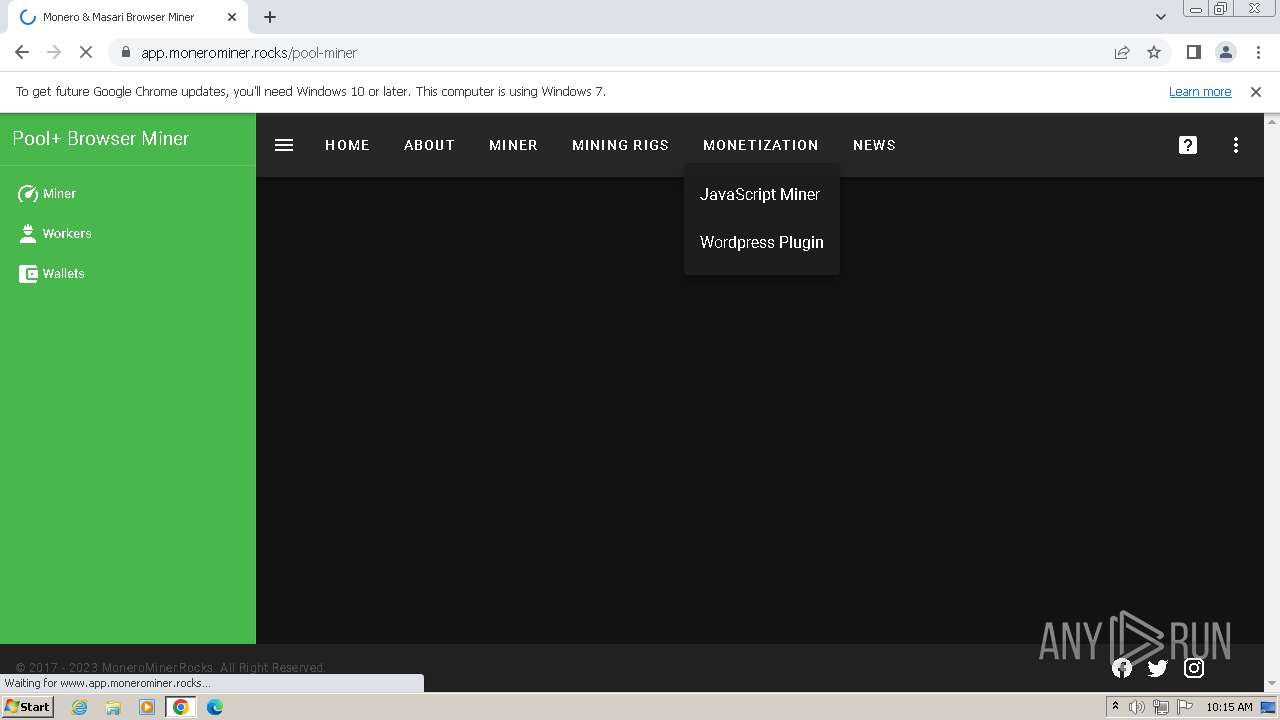The width and height of the screenshot is (1280, 720).
Task: Open Windows Media Player taskbar icon
Action: 147,707
